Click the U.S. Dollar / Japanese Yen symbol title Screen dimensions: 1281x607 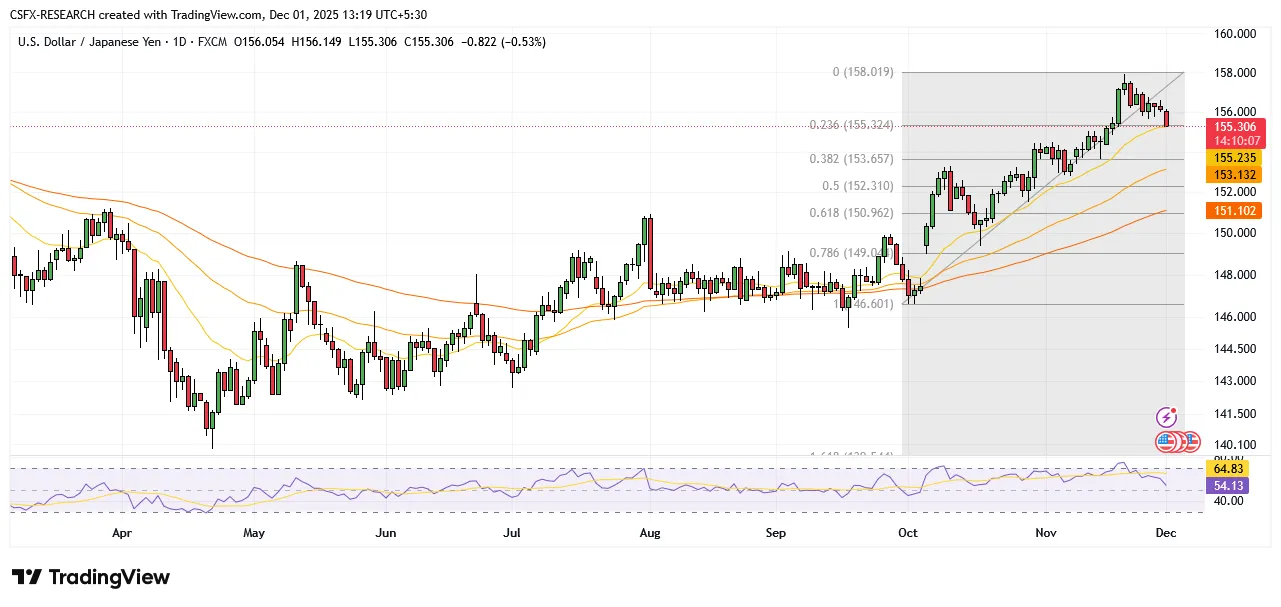pos(101,42)
